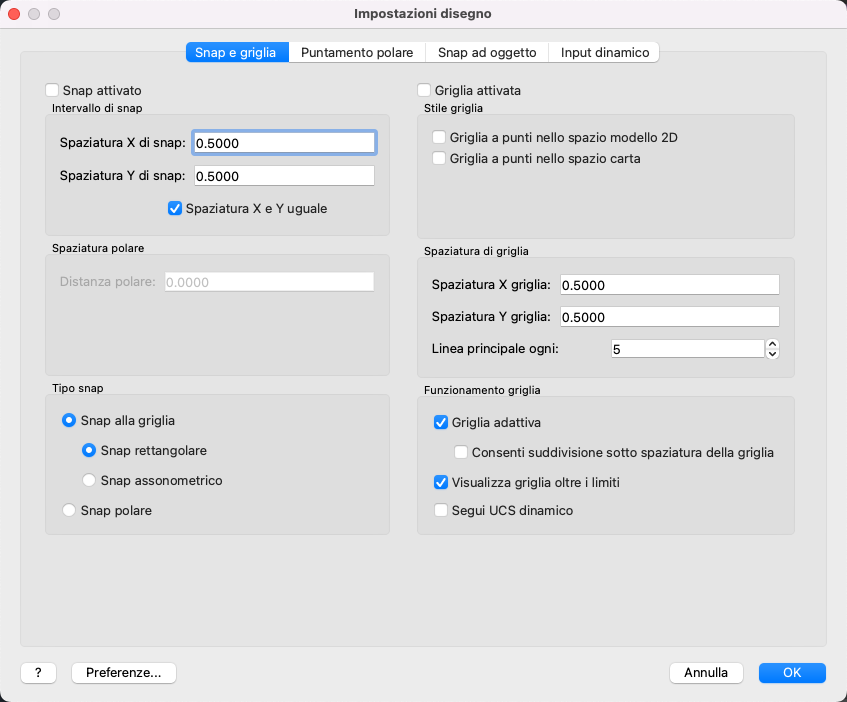
Task: Open the Snap ad oggetto tab
Action: tap(487, 52)
